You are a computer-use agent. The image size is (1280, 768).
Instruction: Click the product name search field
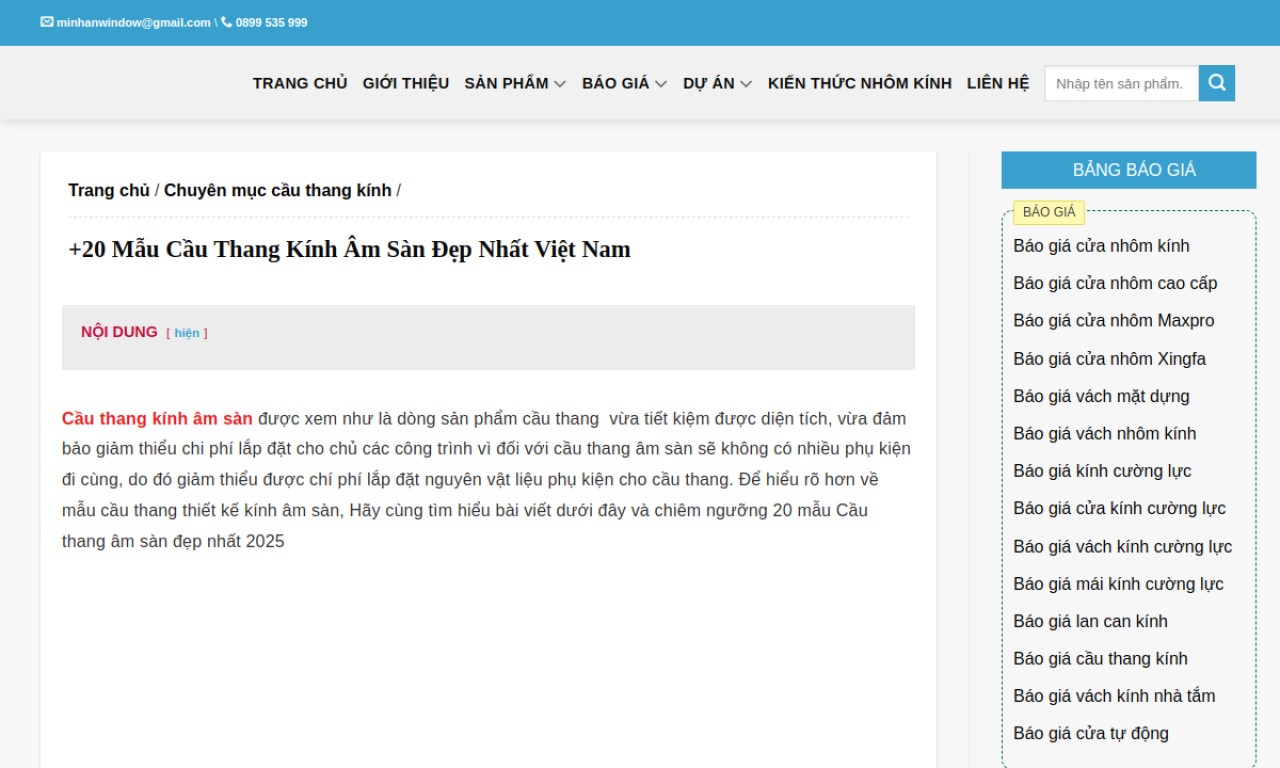click(x=1121, y=83)
